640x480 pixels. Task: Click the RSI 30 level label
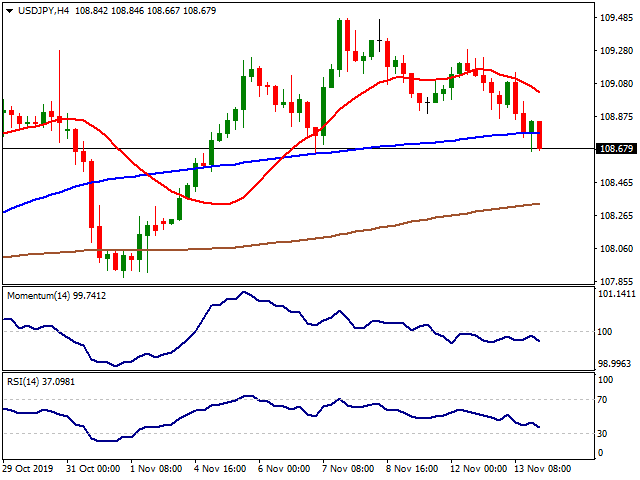(x=602, y=434)
